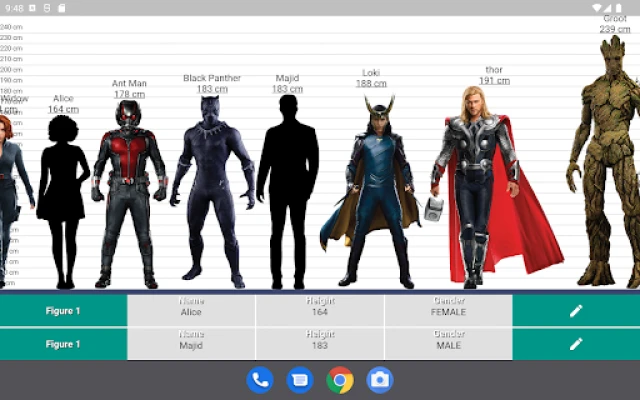
Task: Tap the Name field showing Majid
Action: (191, 344)
